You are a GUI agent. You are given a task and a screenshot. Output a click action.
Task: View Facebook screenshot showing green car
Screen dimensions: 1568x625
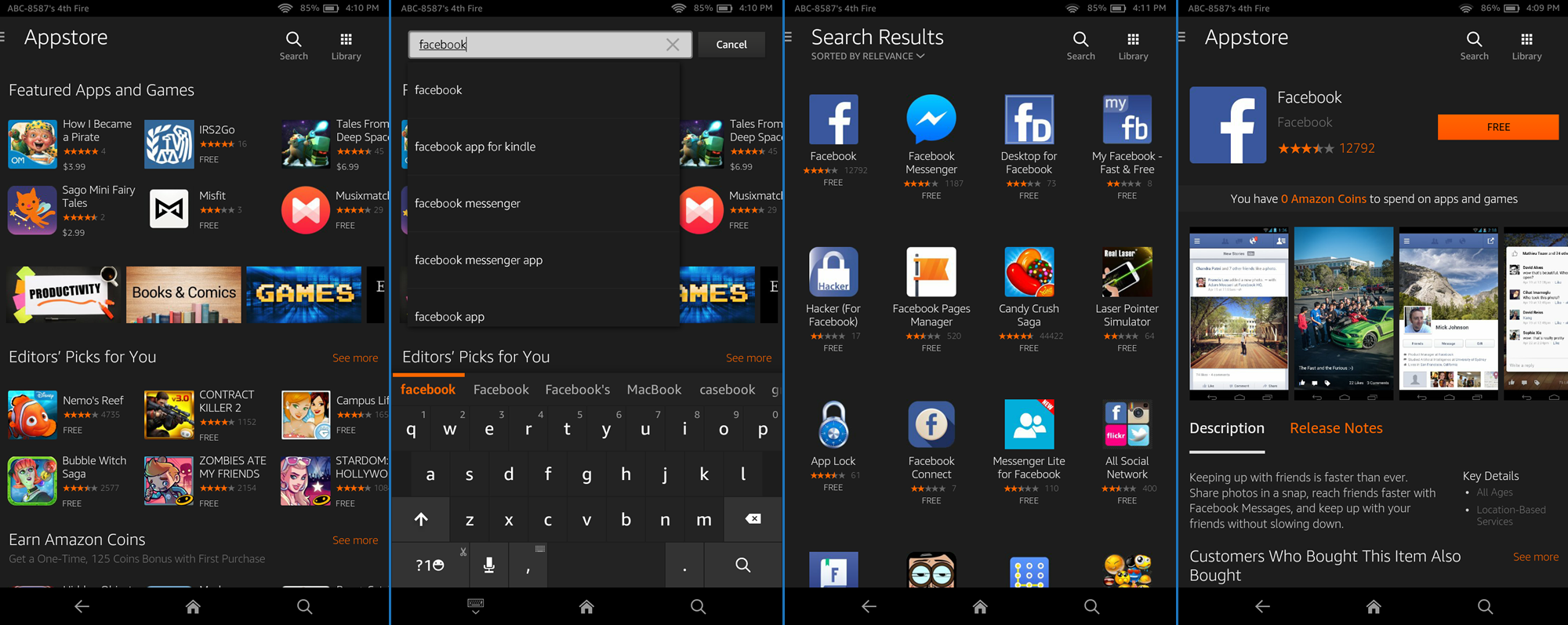click(1344, 314)
